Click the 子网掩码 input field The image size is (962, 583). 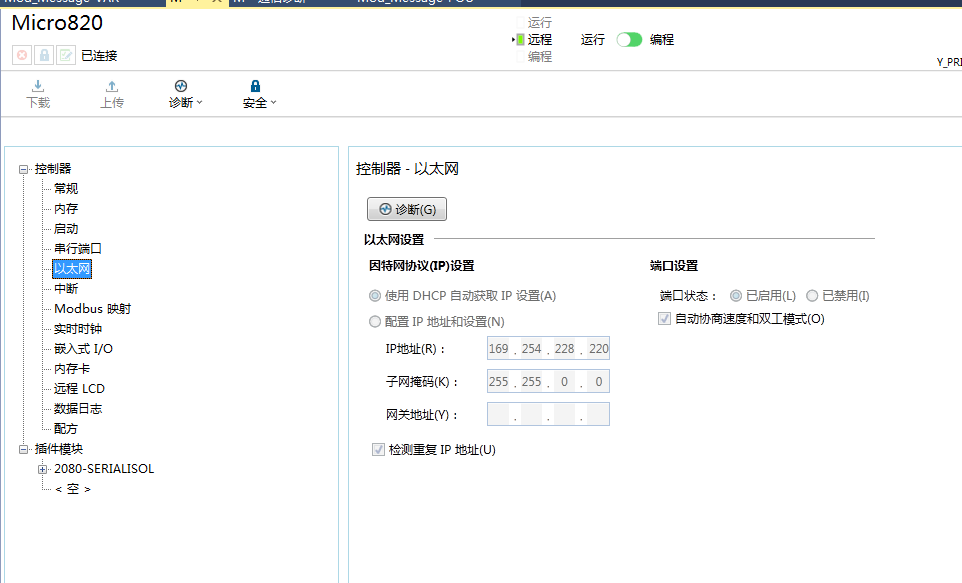click(548, 382)
